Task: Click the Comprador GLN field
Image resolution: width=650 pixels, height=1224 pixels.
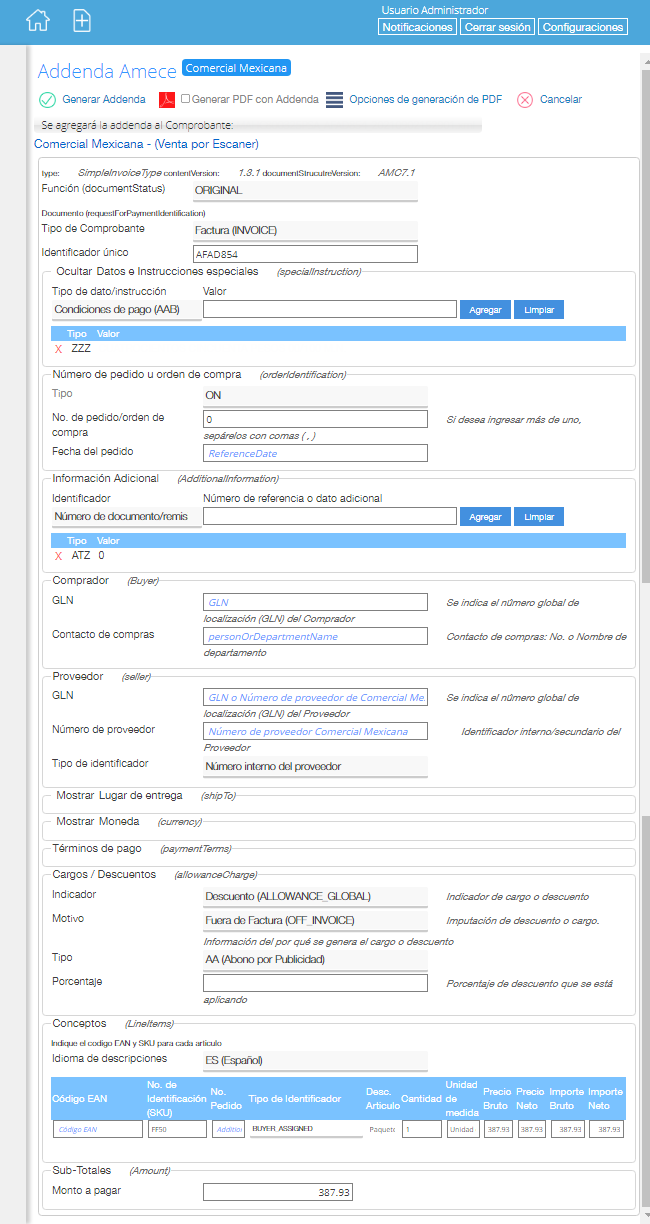Action: click(x=315, y=602)
